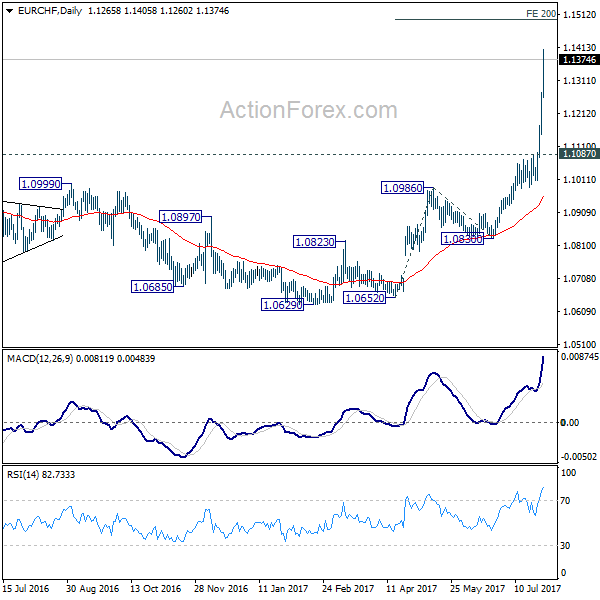
Task: Select price label 1.08230
Action: click(x=315, y=242)
